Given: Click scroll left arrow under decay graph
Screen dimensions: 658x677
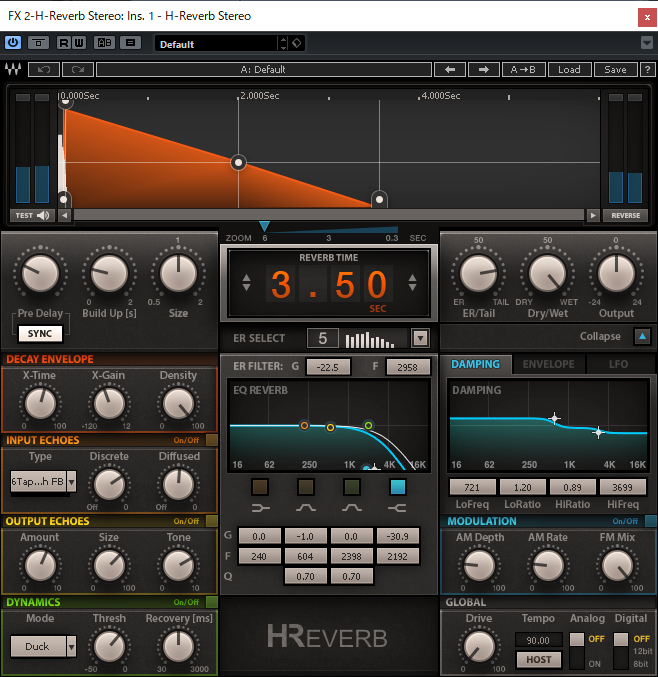Looking at the screenshot, I should tap(64, 215).
